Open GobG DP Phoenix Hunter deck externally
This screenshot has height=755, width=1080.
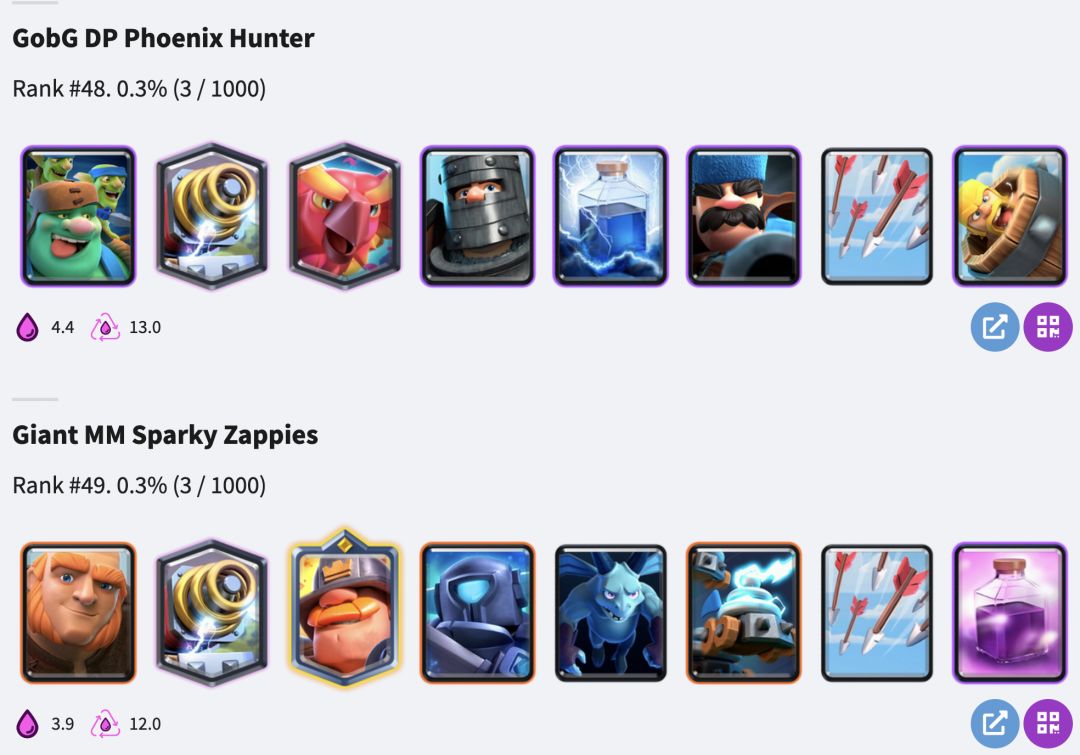pyautogui.click(x=995, y=327)
